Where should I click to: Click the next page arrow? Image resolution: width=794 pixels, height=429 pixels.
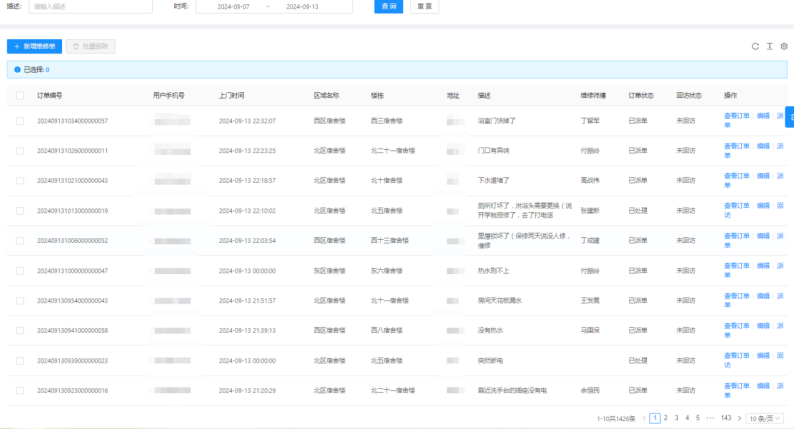tap(739, 418)
